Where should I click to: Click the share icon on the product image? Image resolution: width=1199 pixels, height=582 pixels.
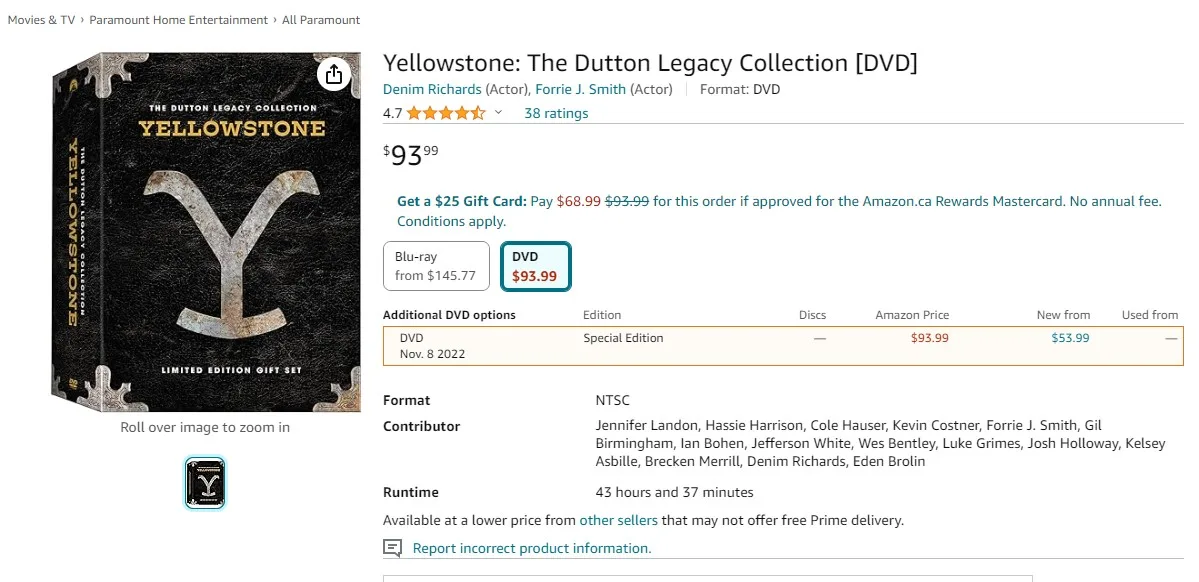333,74
